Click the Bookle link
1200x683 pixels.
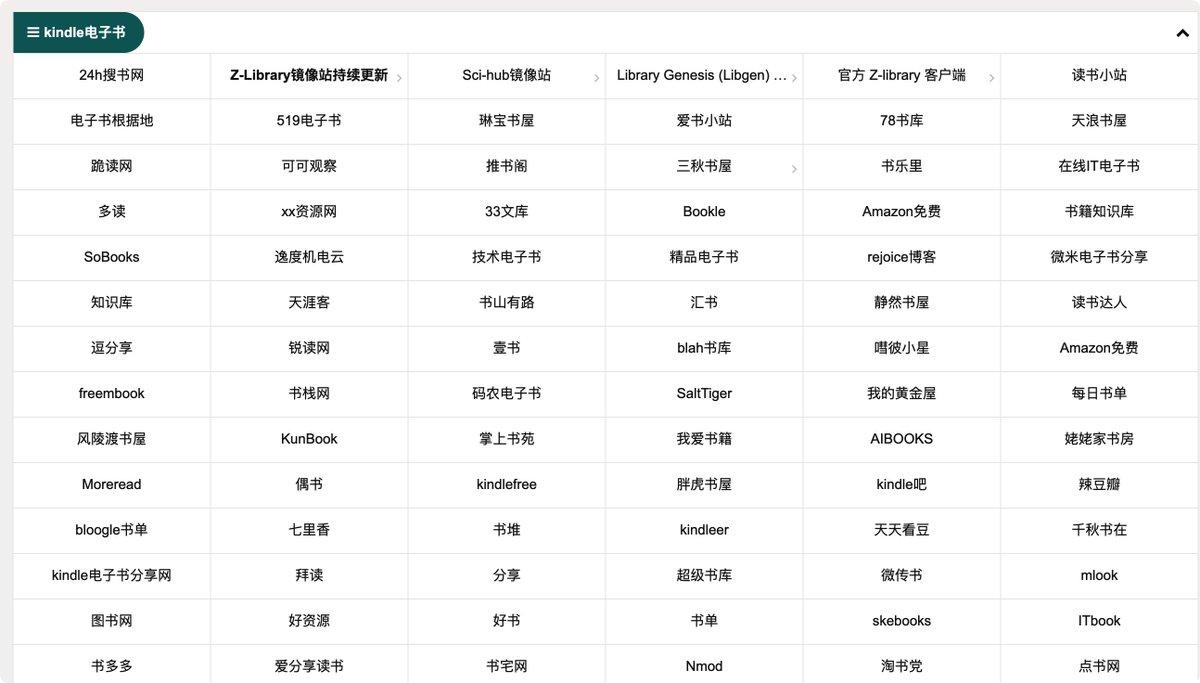pos(704,211)
